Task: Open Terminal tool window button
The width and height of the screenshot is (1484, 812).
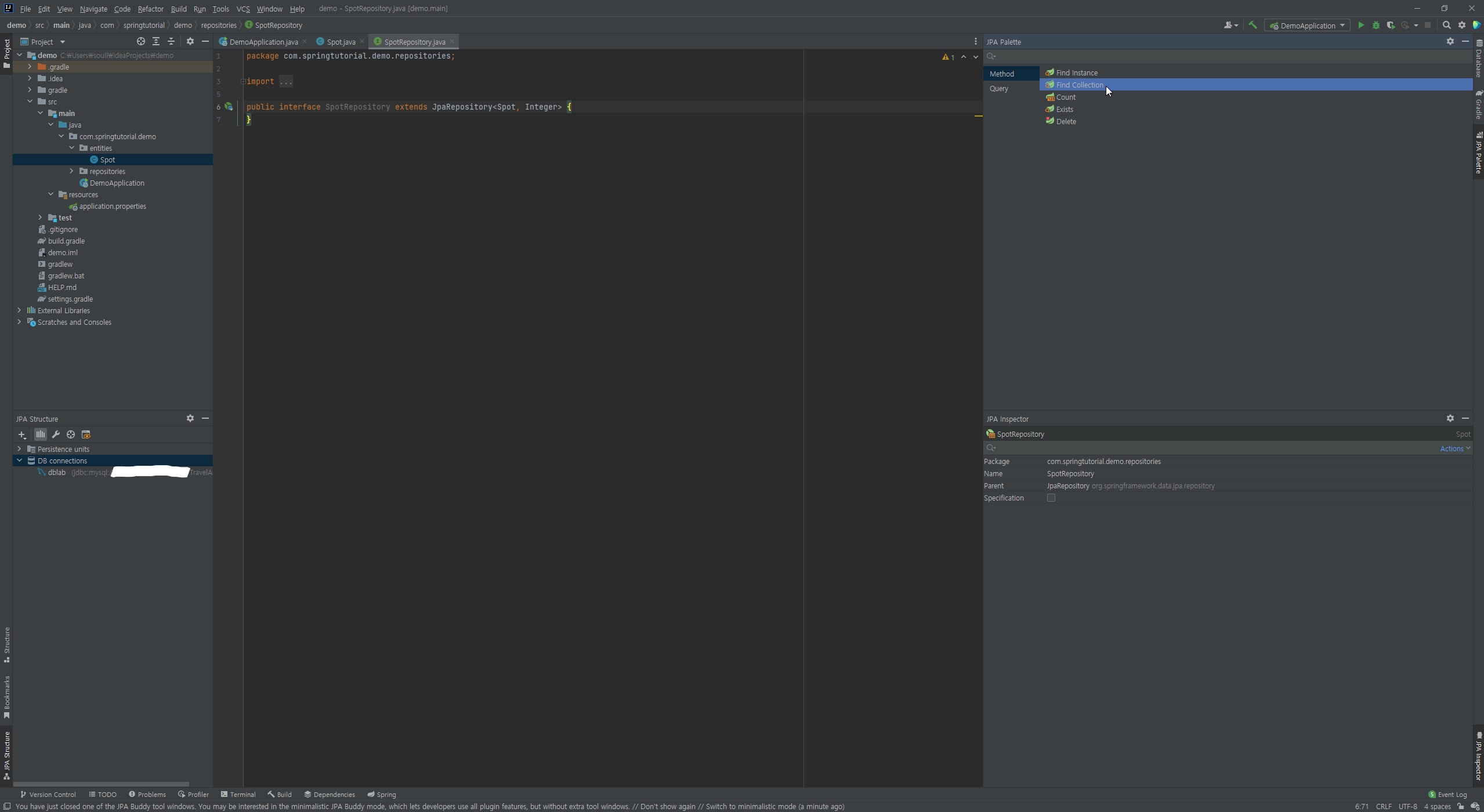Action: click(x=238, y=795)
